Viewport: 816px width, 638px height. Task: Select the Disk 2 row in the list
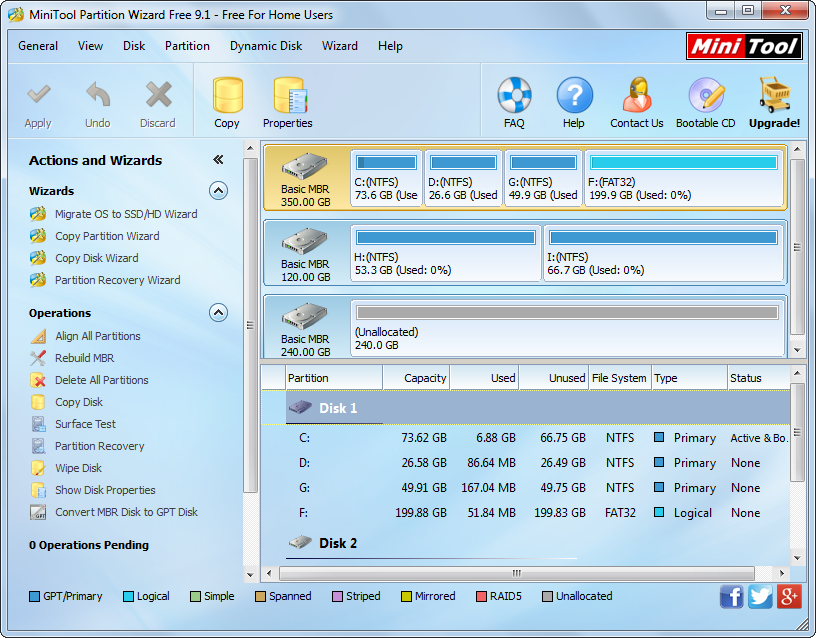tap(526, 543)
